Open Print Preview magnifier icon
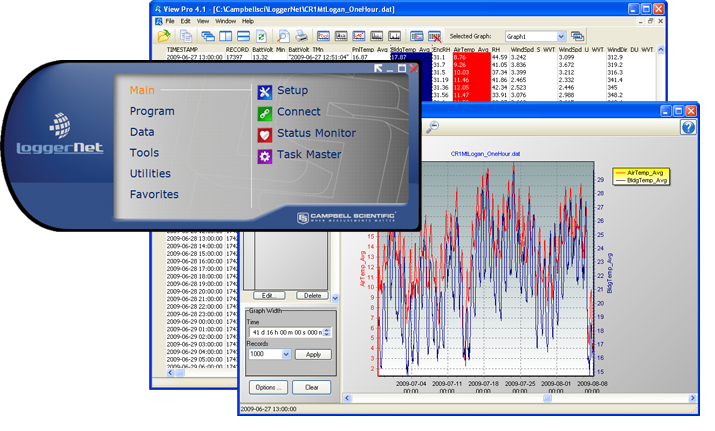Image resolution: width=715 pixels, height=431 pixels. pyautogui.click(x=283, y=36)
